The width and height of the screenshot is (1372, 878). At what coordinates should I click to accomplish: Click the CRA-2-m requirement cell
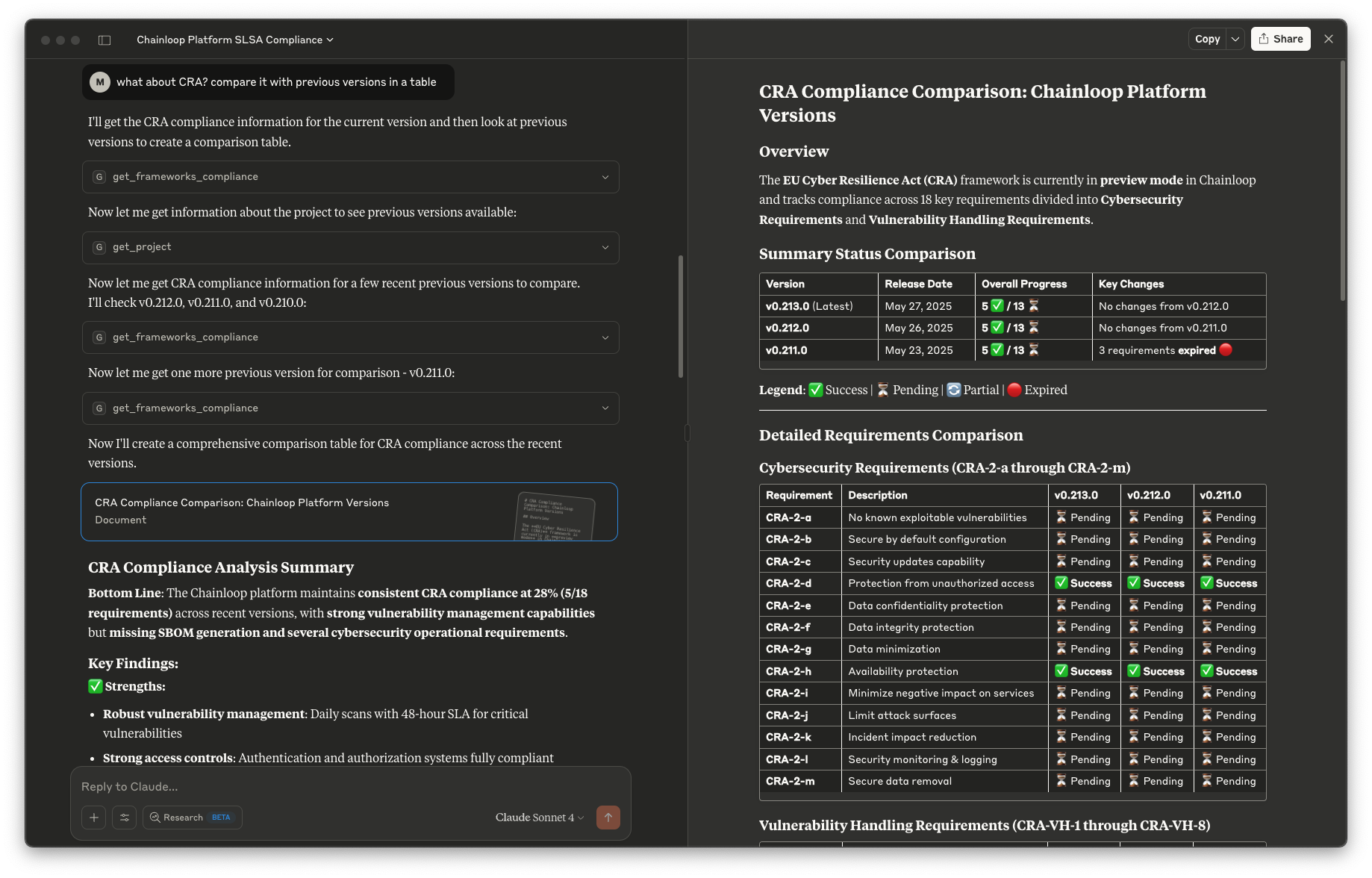pyautogui.click(x=800, y=781)
